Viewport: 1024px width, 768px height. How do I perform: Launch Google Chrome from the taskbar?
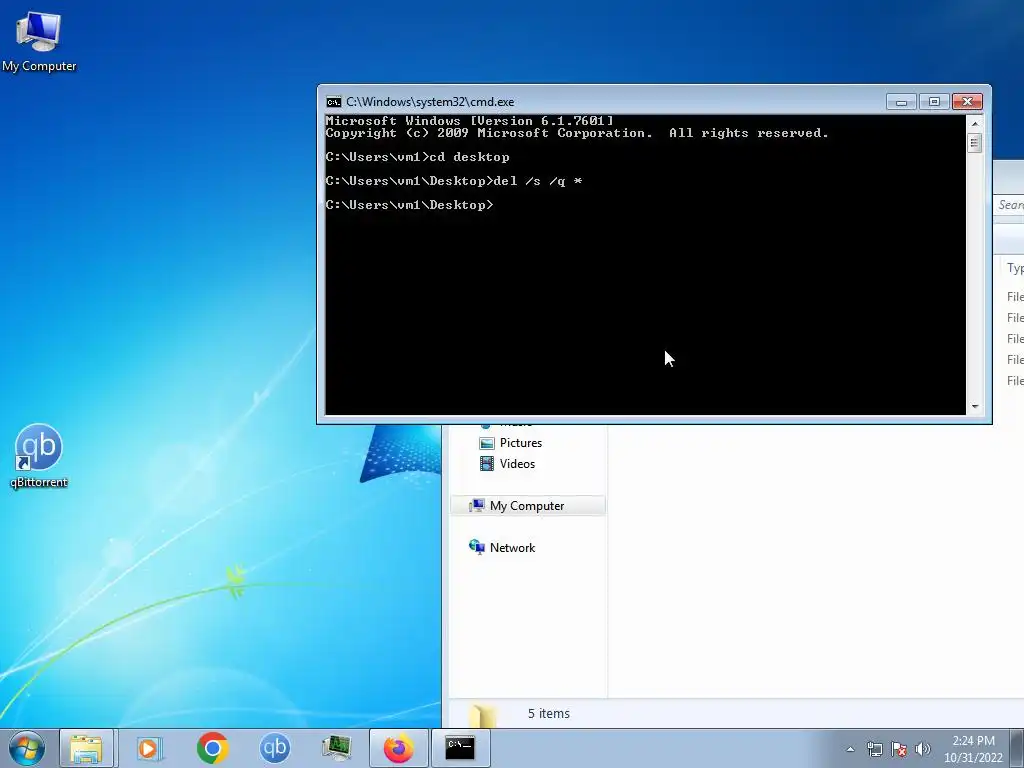[212, 748]
